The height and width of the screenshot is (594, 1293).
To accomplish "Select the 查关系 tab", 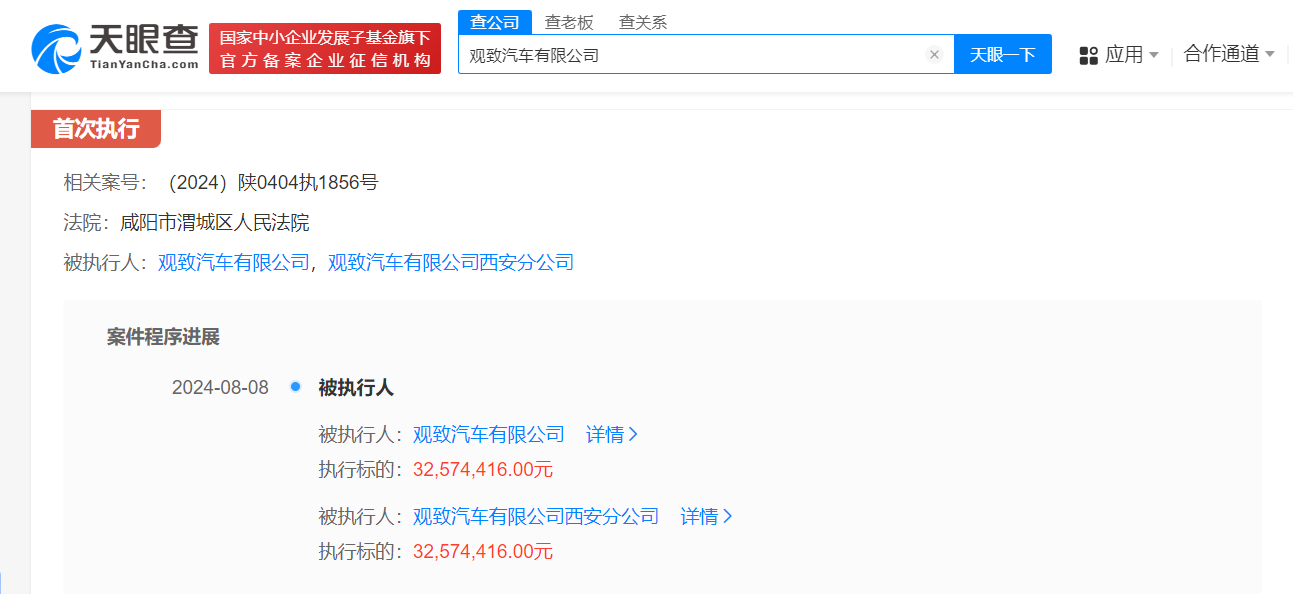I will point(642,22).
